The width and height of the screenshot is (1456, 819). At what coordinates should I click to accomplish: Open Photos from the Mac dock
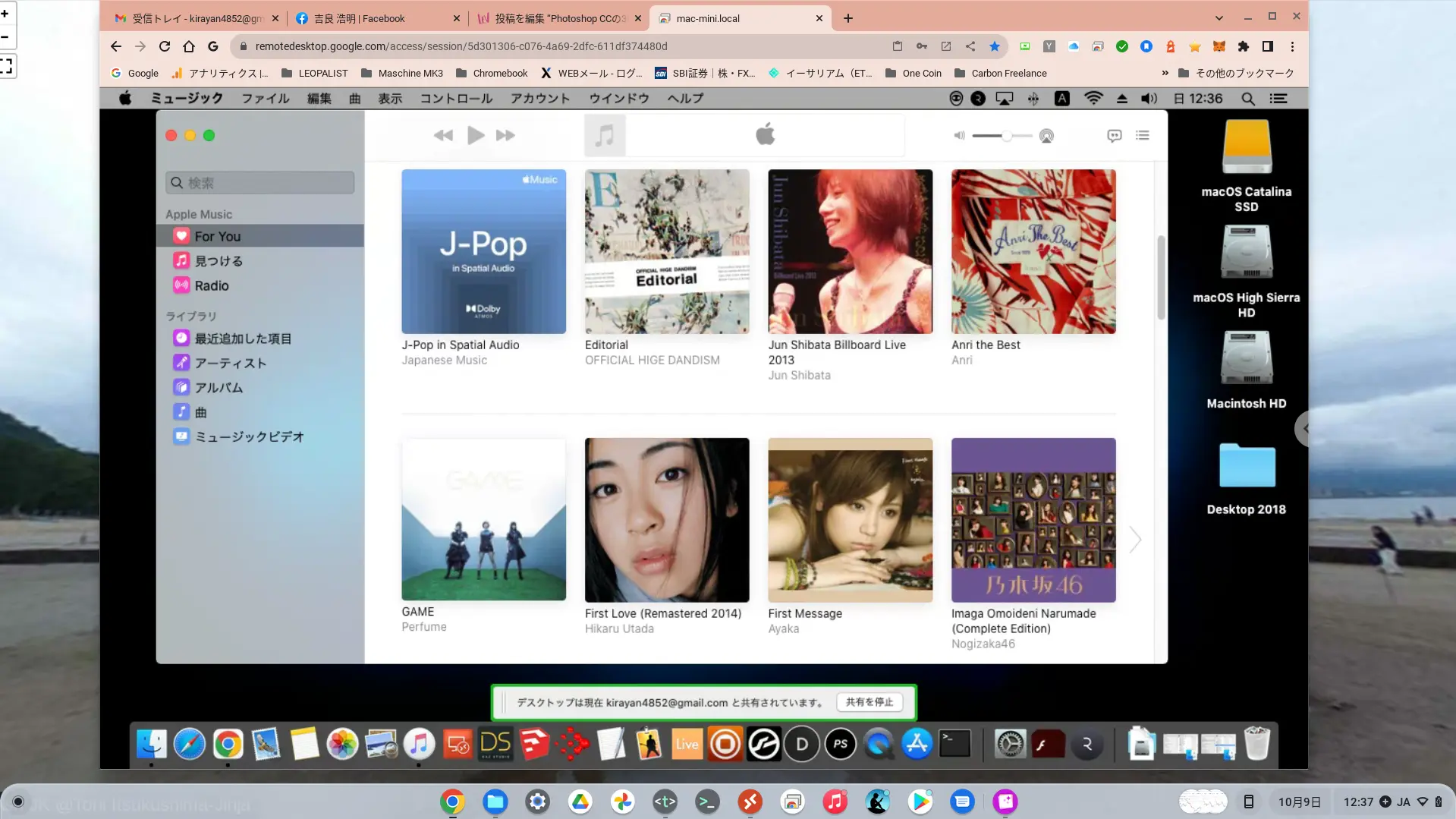[342, 744]
